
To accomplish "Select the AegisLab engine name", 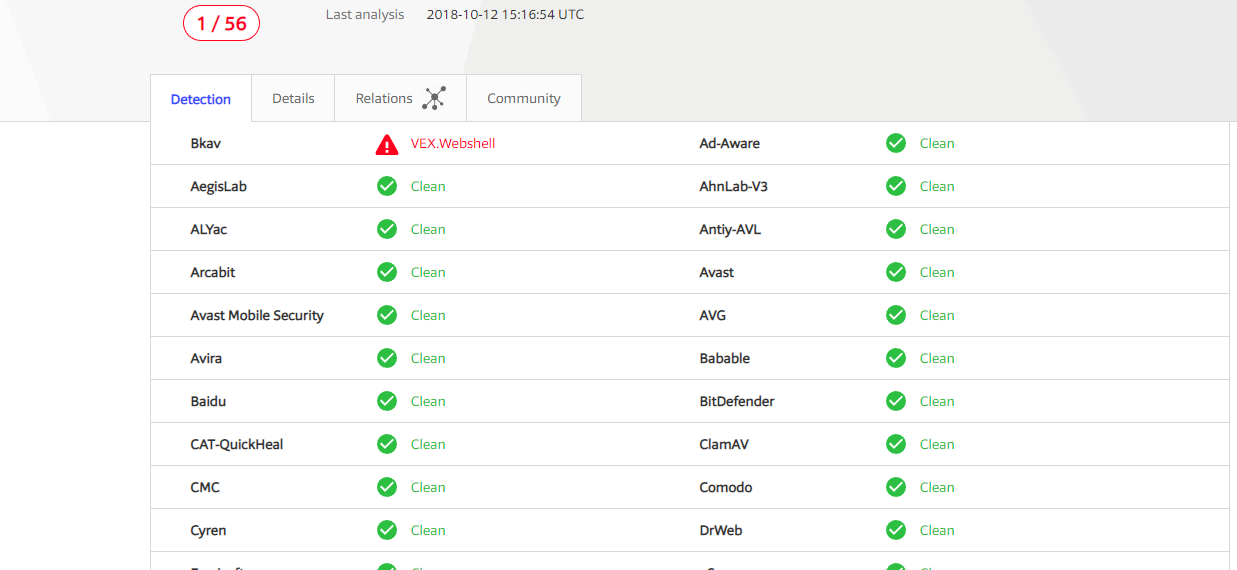I will tap(219, 186).
